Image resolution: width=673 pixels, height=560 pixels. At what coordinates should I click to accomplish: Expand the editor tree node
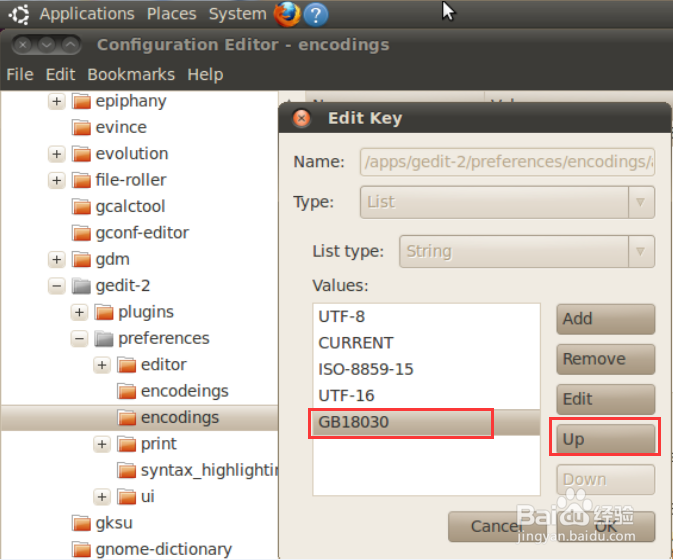pyautogui.click(x=102, y=365)
